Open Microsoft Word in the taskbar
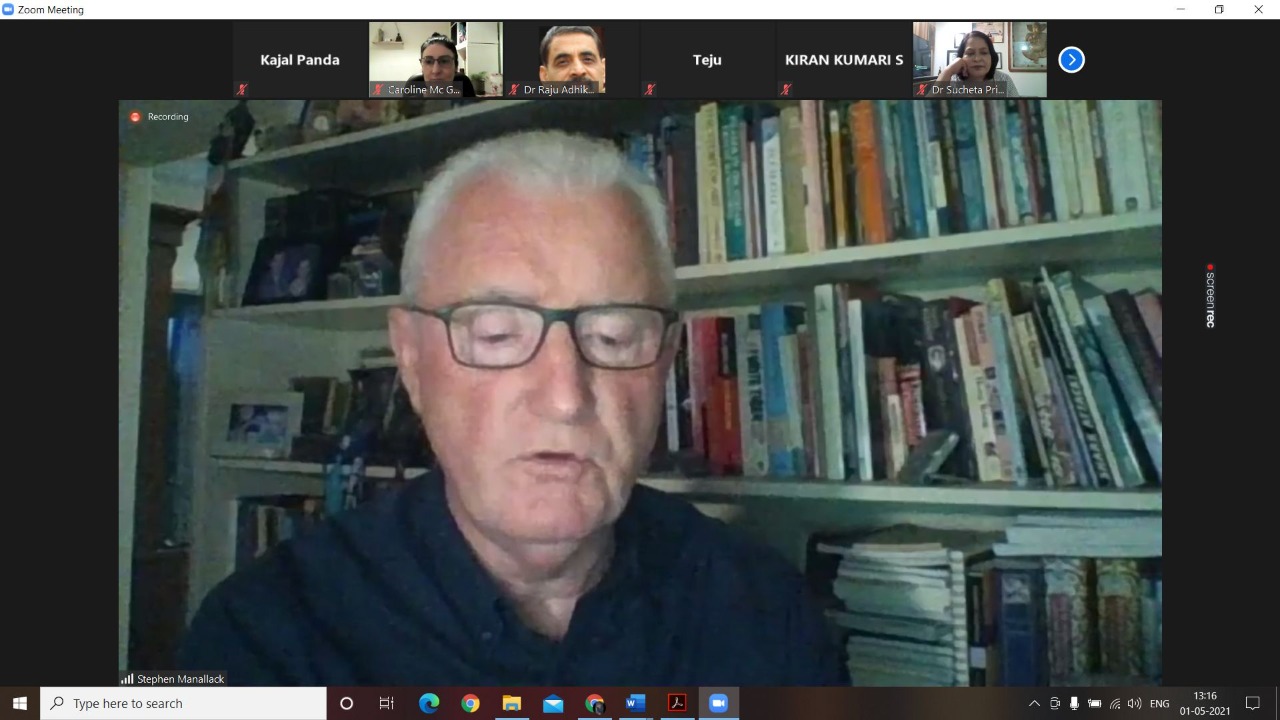 (x=635, y=703)
